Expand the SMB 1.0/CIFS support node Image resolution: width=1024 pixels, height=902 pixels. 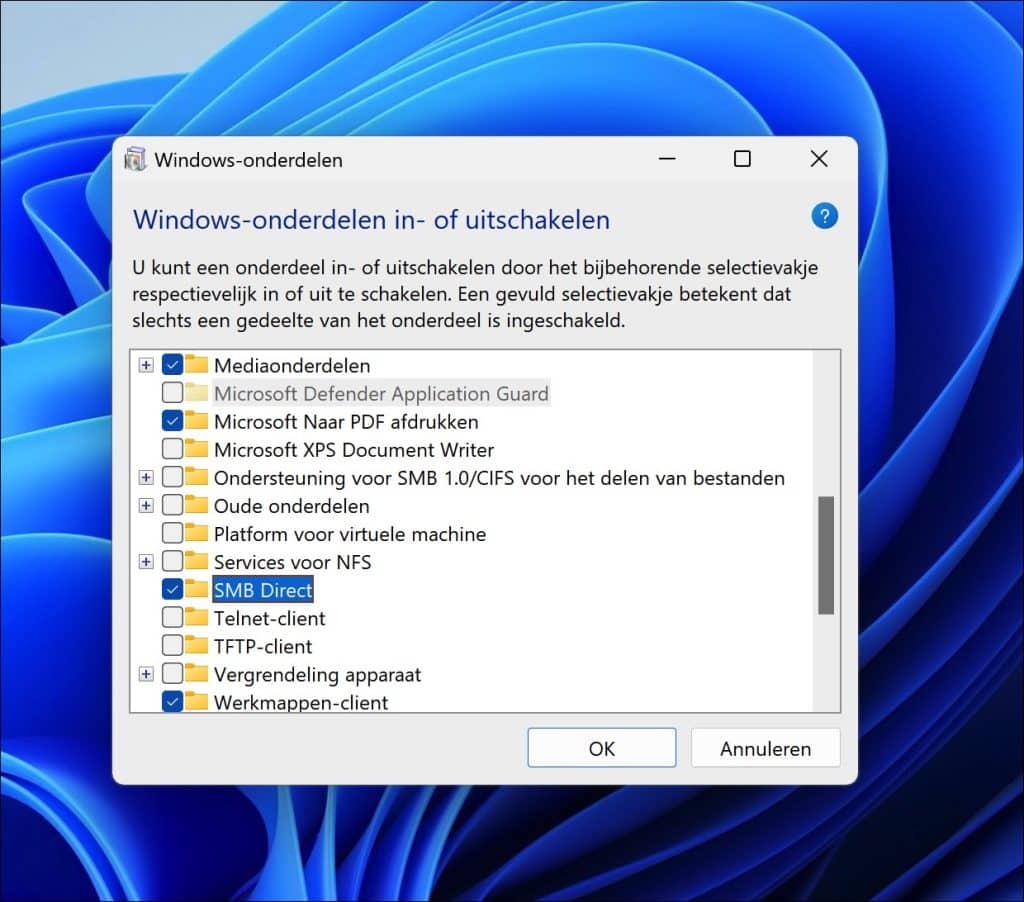[146, 477]
